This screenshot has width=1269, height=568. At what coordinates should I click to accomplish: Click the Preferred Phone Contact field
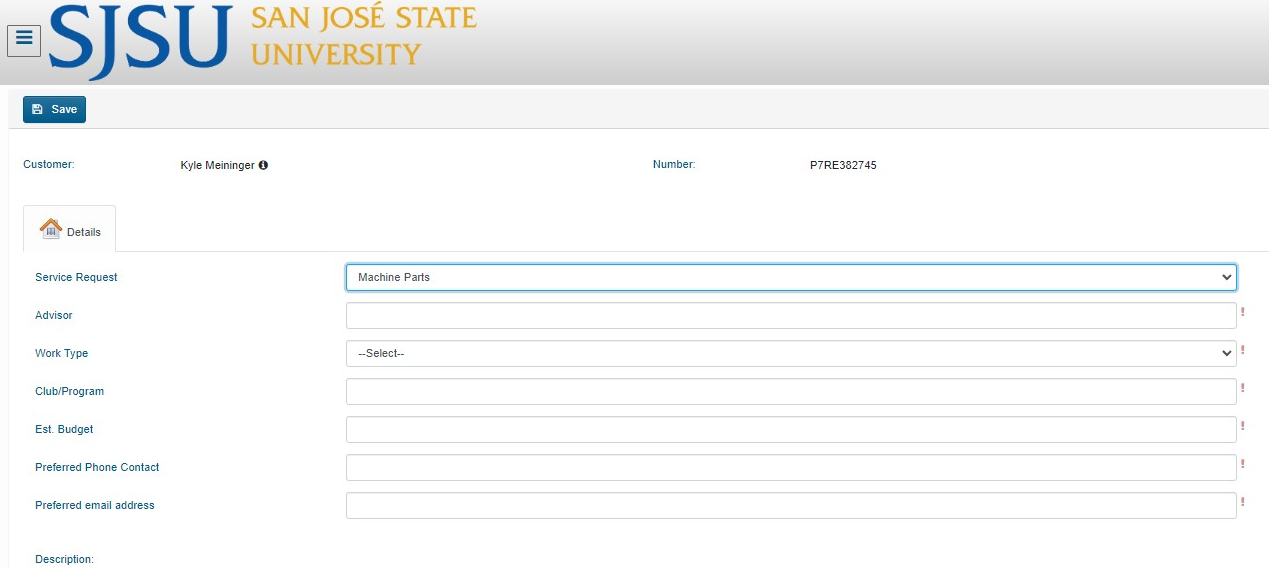pyautogui.click(x=790, y=467)
